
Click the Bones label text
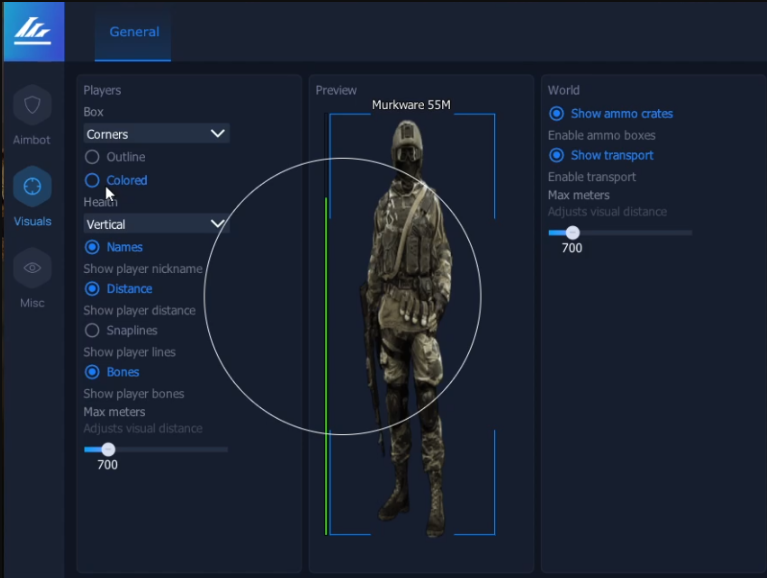(x=123, y=372)
